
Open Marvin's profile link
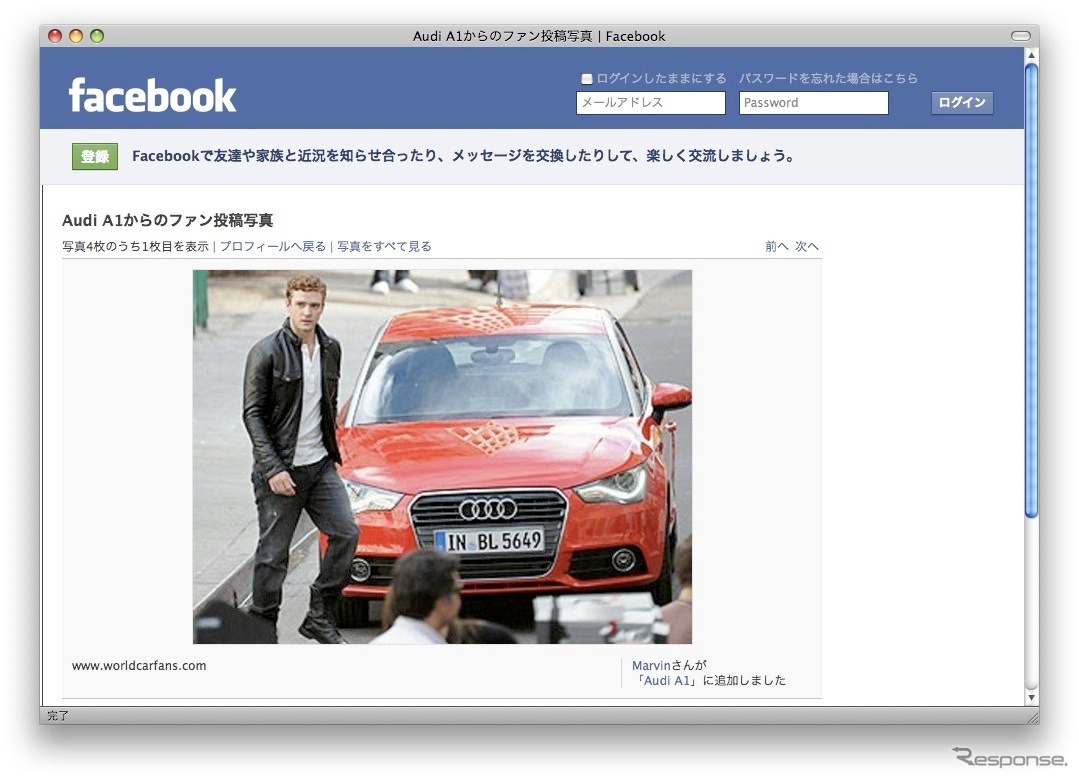(x=651, y=665)
